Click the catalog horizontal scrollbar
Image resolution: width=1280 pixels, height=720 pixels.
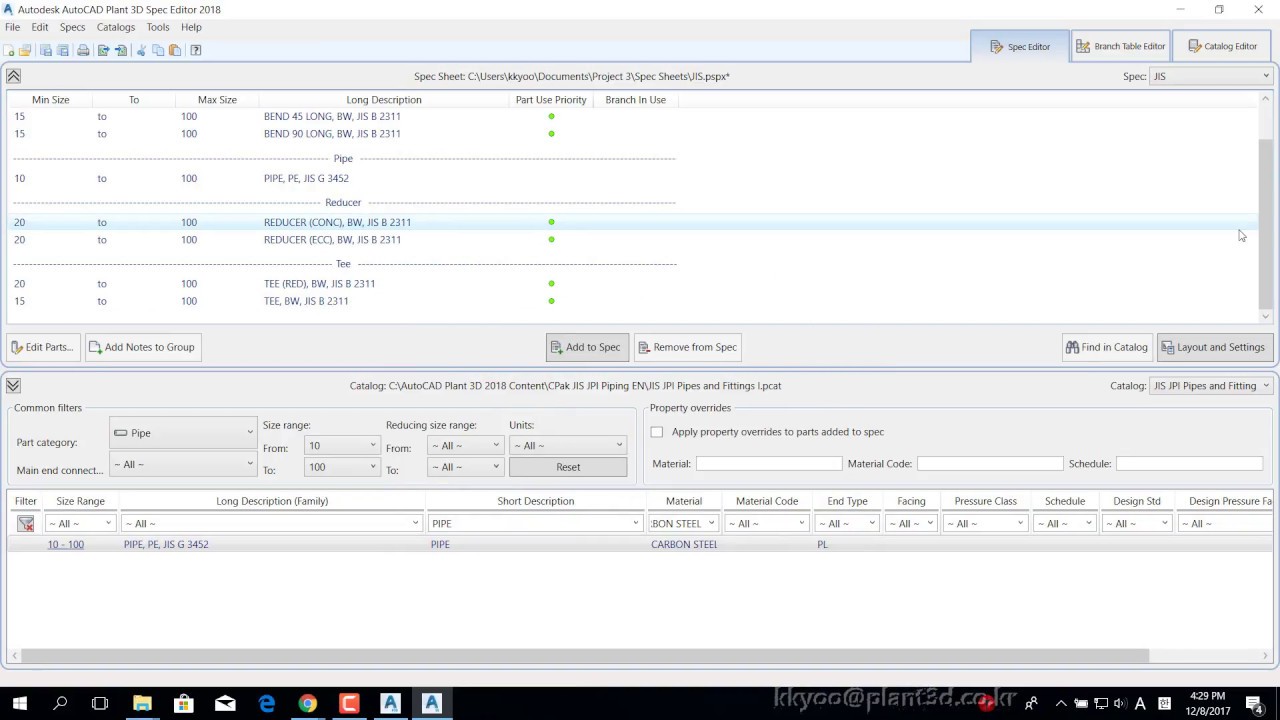585,656
